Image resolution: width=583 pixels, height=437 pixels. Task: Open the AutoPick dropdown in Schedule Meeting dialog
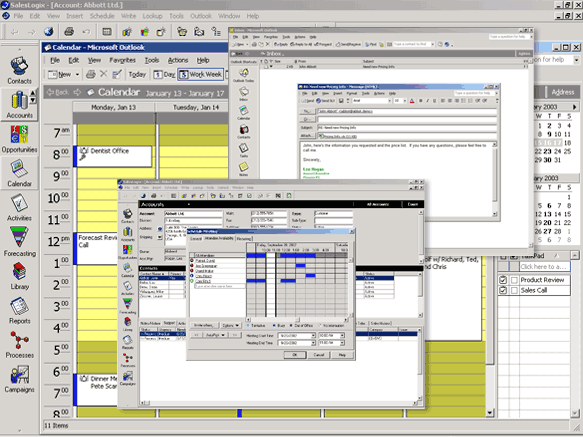(x=215, y=335)
